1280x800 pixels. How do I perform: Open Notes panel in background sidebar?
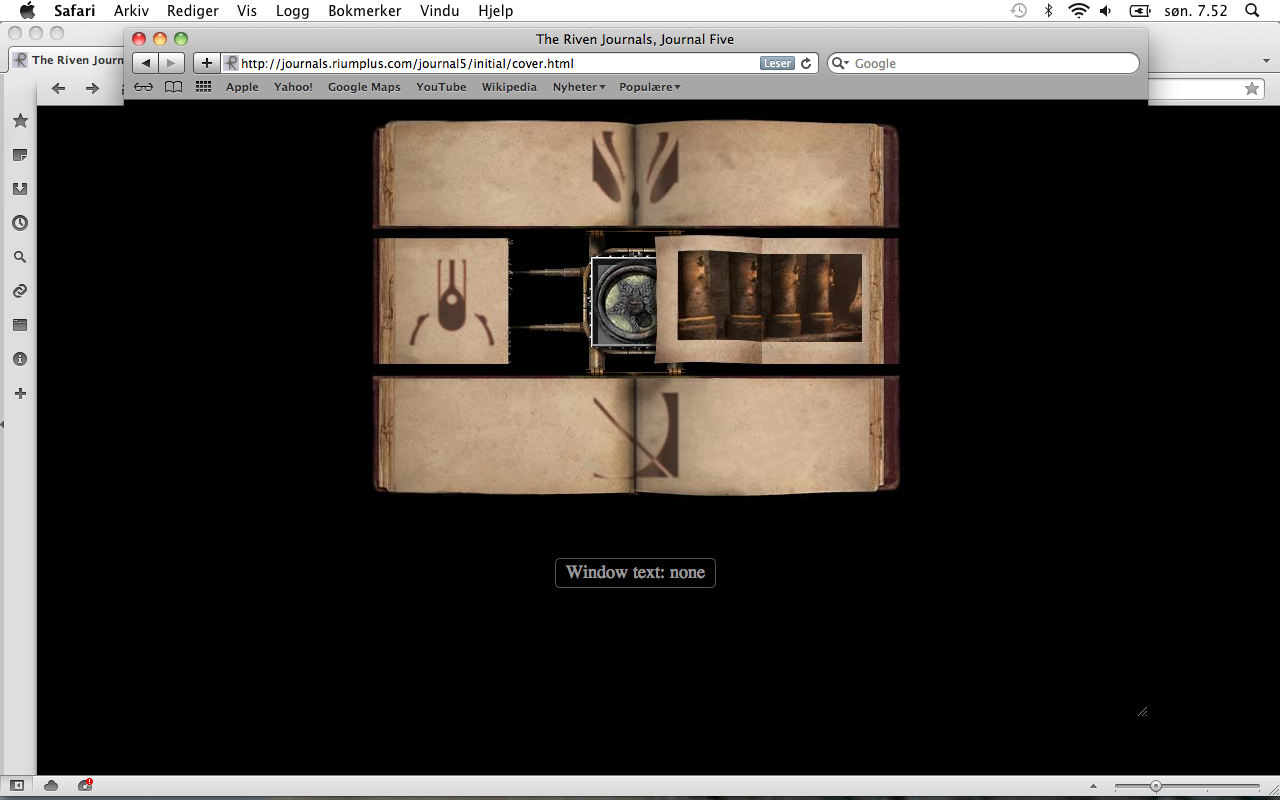[20, 155]
